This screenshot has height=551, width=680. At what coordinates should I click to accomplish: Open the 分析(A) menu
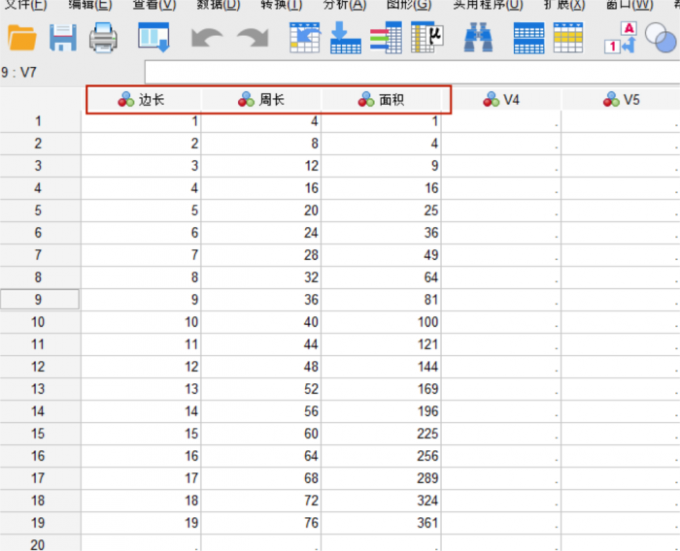tap(343, 5)
